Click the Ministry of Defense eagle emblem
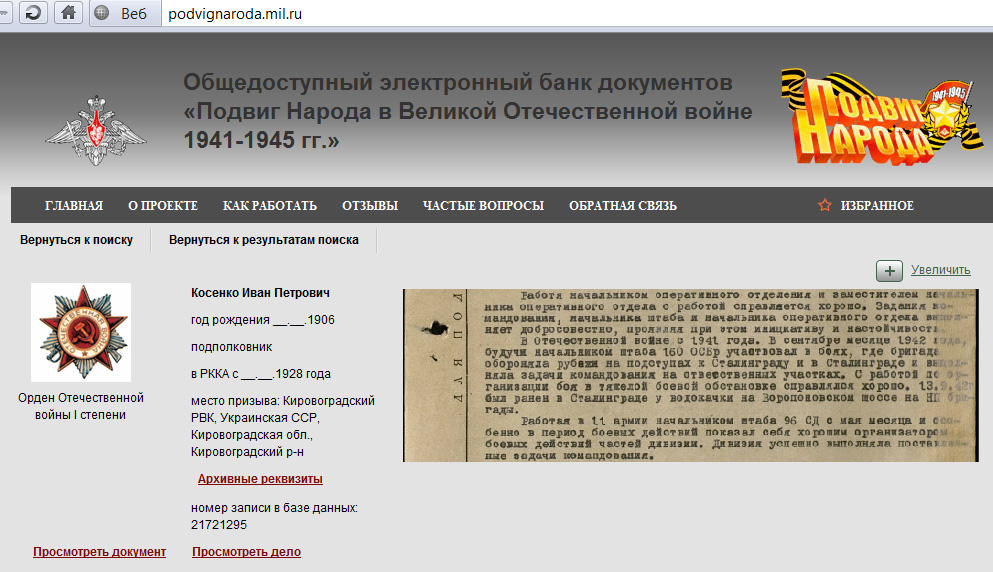The height and width of the screenshot is (572, 993). [95, 132]
